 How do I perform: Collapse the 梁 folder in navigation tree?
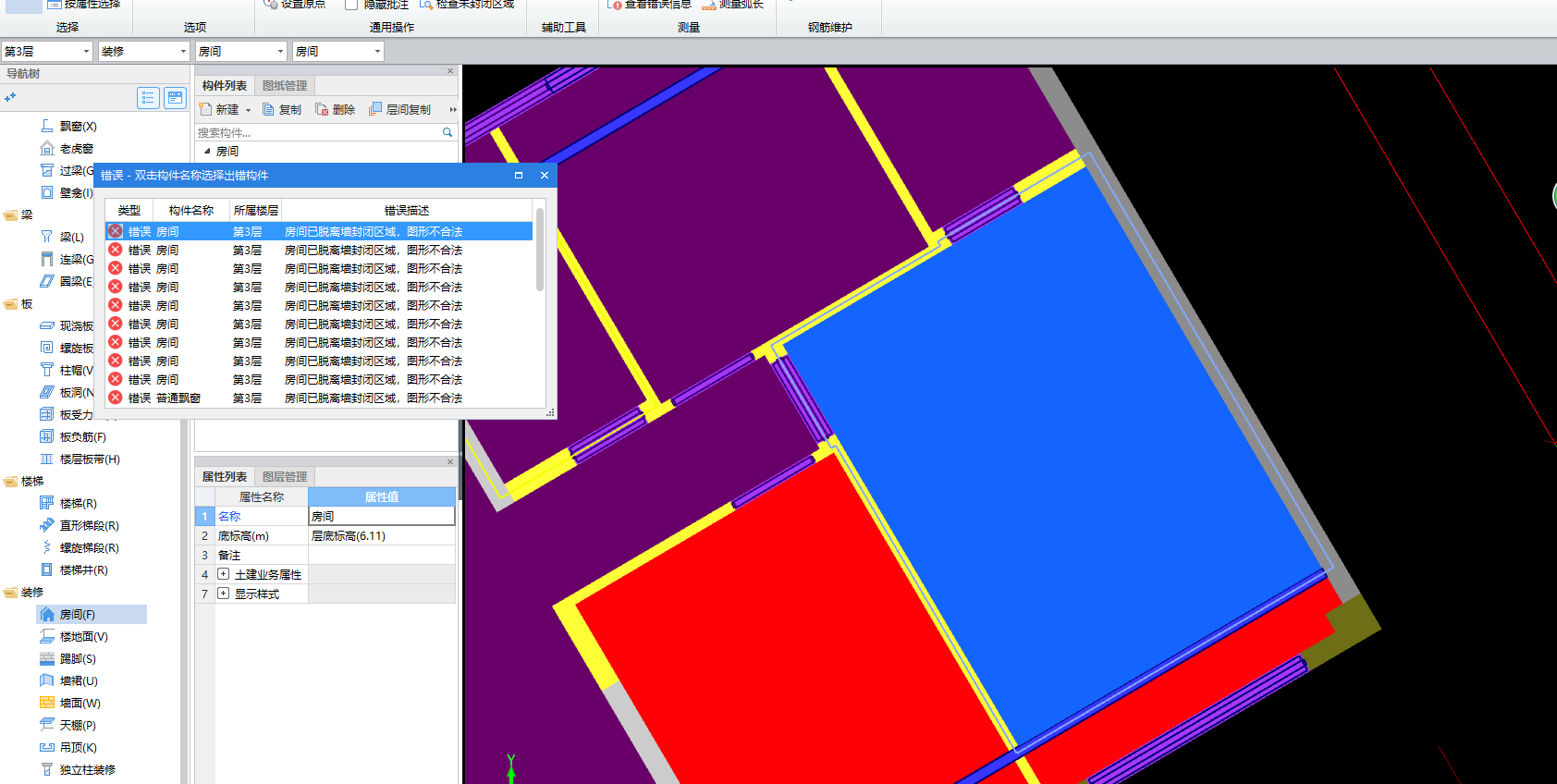point(10,214)
